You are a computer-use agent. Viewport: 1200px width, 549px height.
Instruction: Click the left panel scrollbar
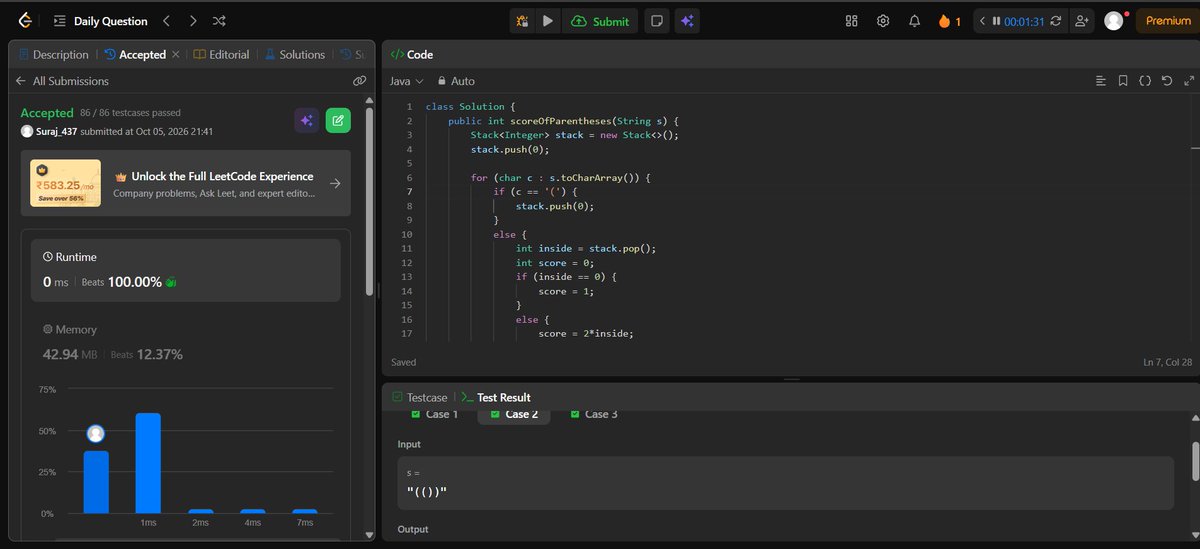(371, 200)
